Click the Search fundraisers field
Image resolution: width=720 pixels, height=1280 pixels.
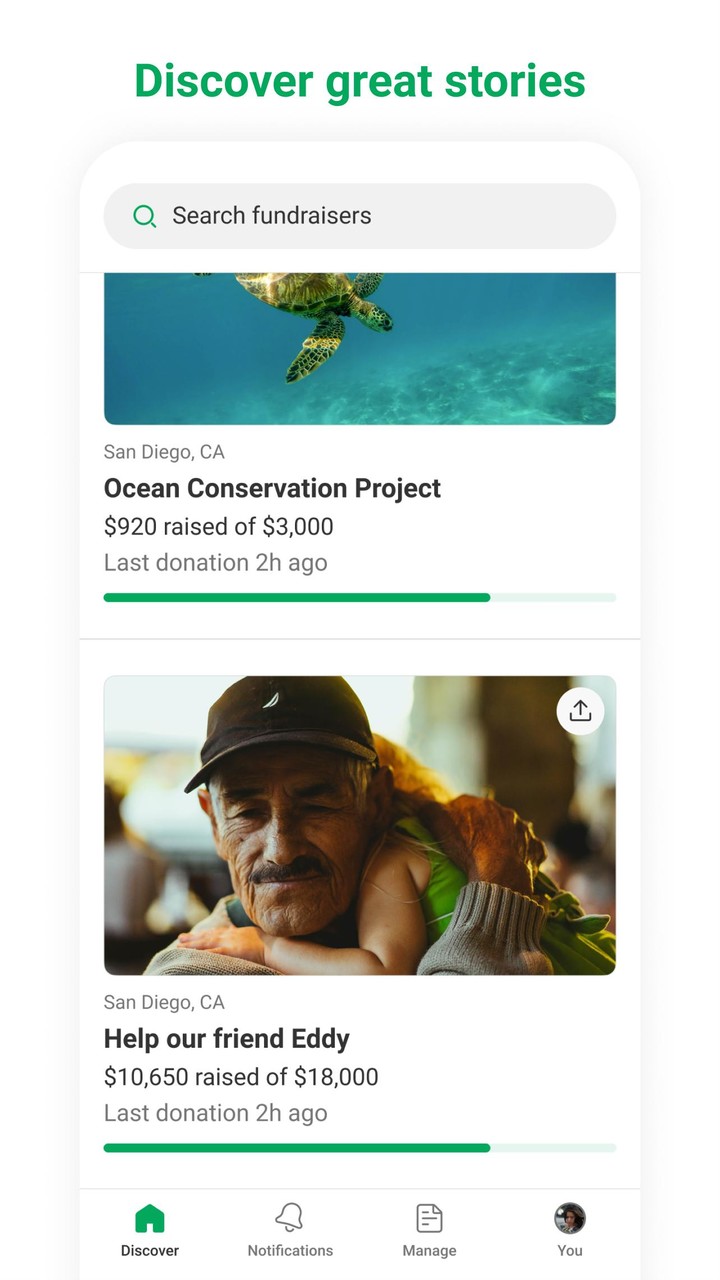click(380, 216)
